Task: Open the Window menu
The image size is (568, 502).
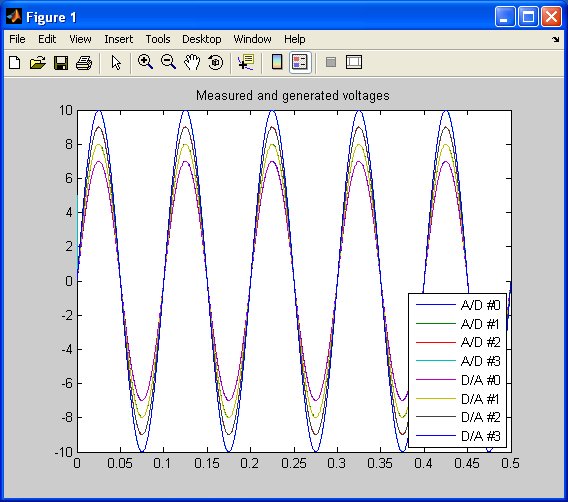Action: tap(252, 39)
